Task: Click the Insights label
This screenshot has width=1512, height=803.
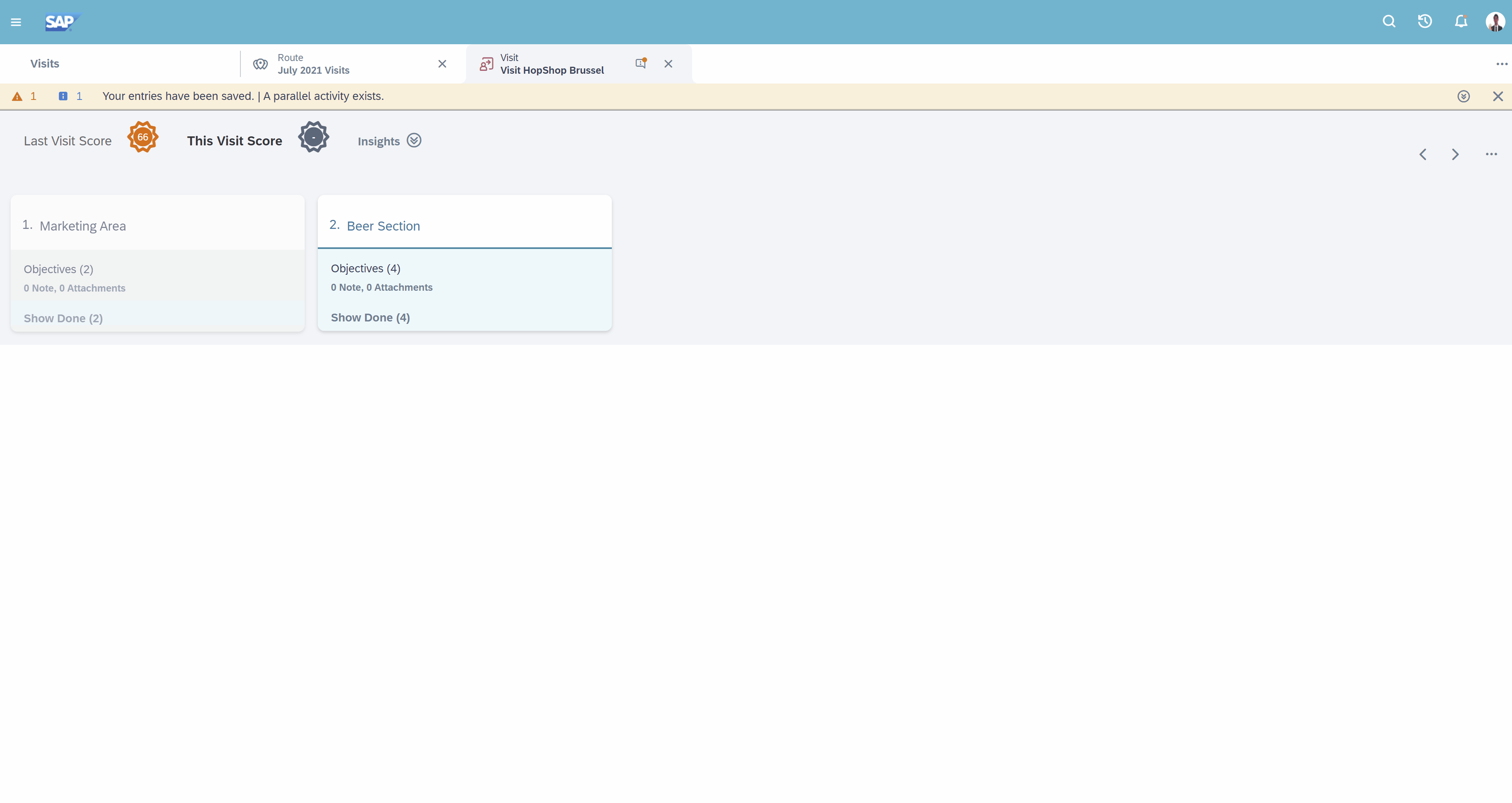Action: tap(378, 141)
